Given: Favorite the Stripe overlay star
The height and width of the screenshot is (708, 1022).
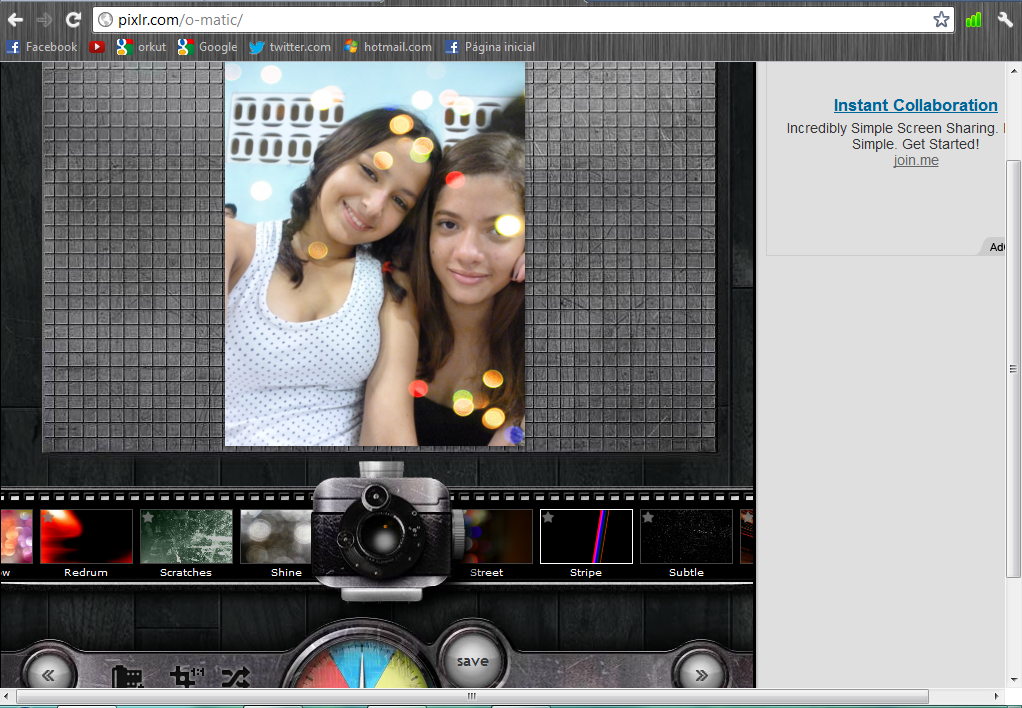Looking at the screenshot, I should coord(548,518).
